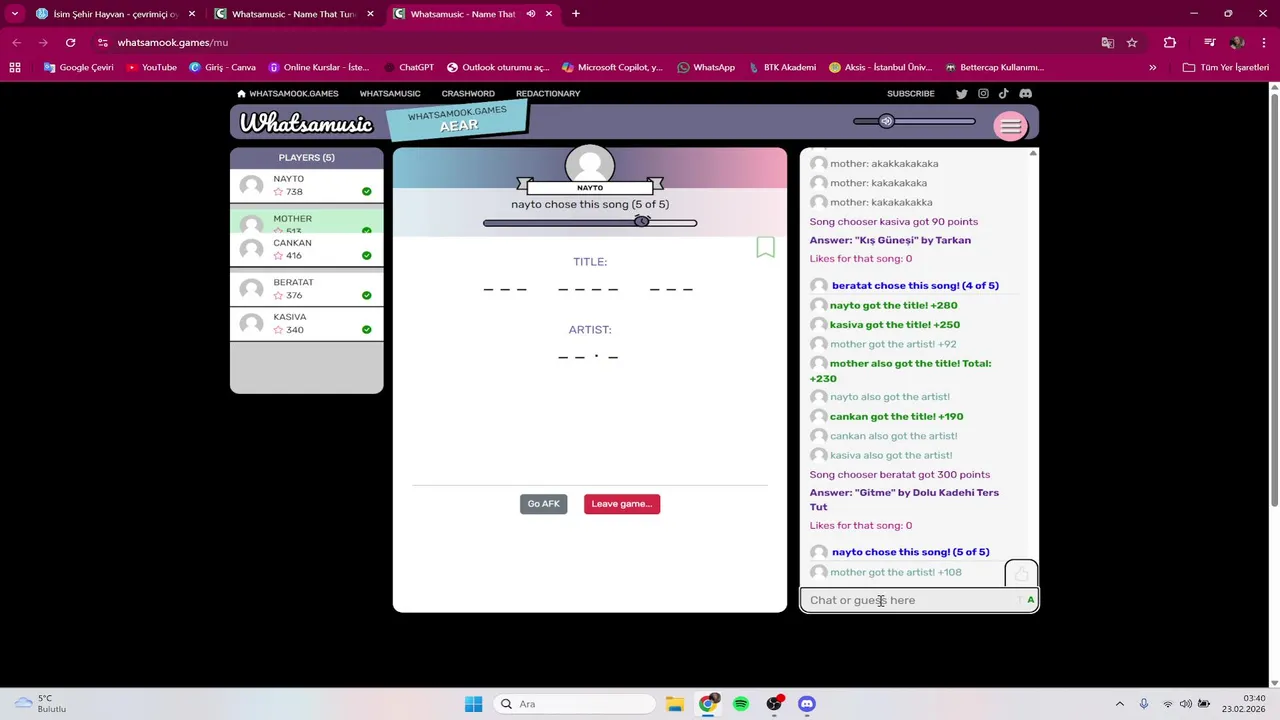Bookmark the current song with ribbon icon
Image resolution: width=1280 pixels, height=720 pixels.
tap(765, 247)
